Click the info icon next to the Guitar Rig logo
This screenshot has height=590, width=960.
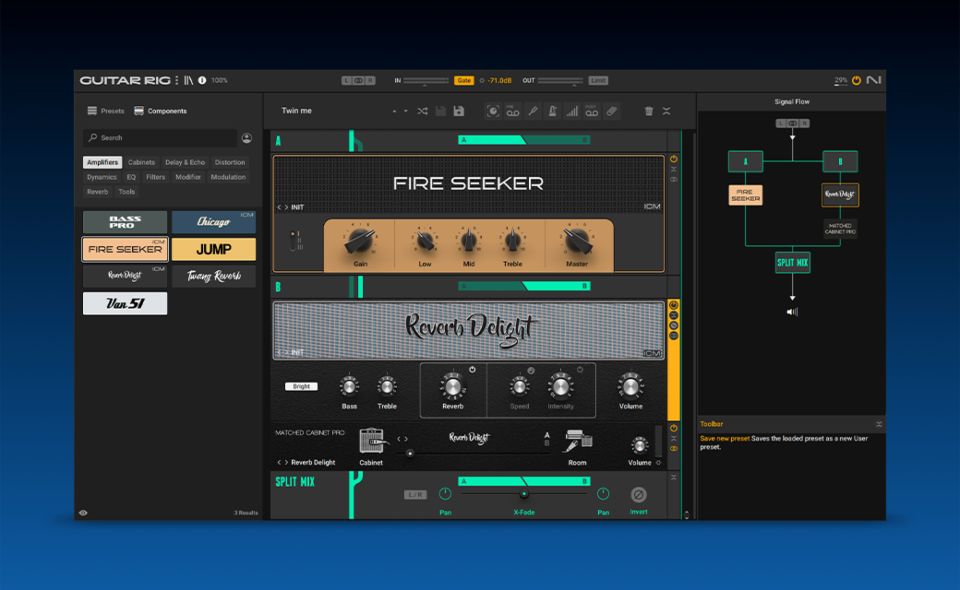click(x=202, y=80)
